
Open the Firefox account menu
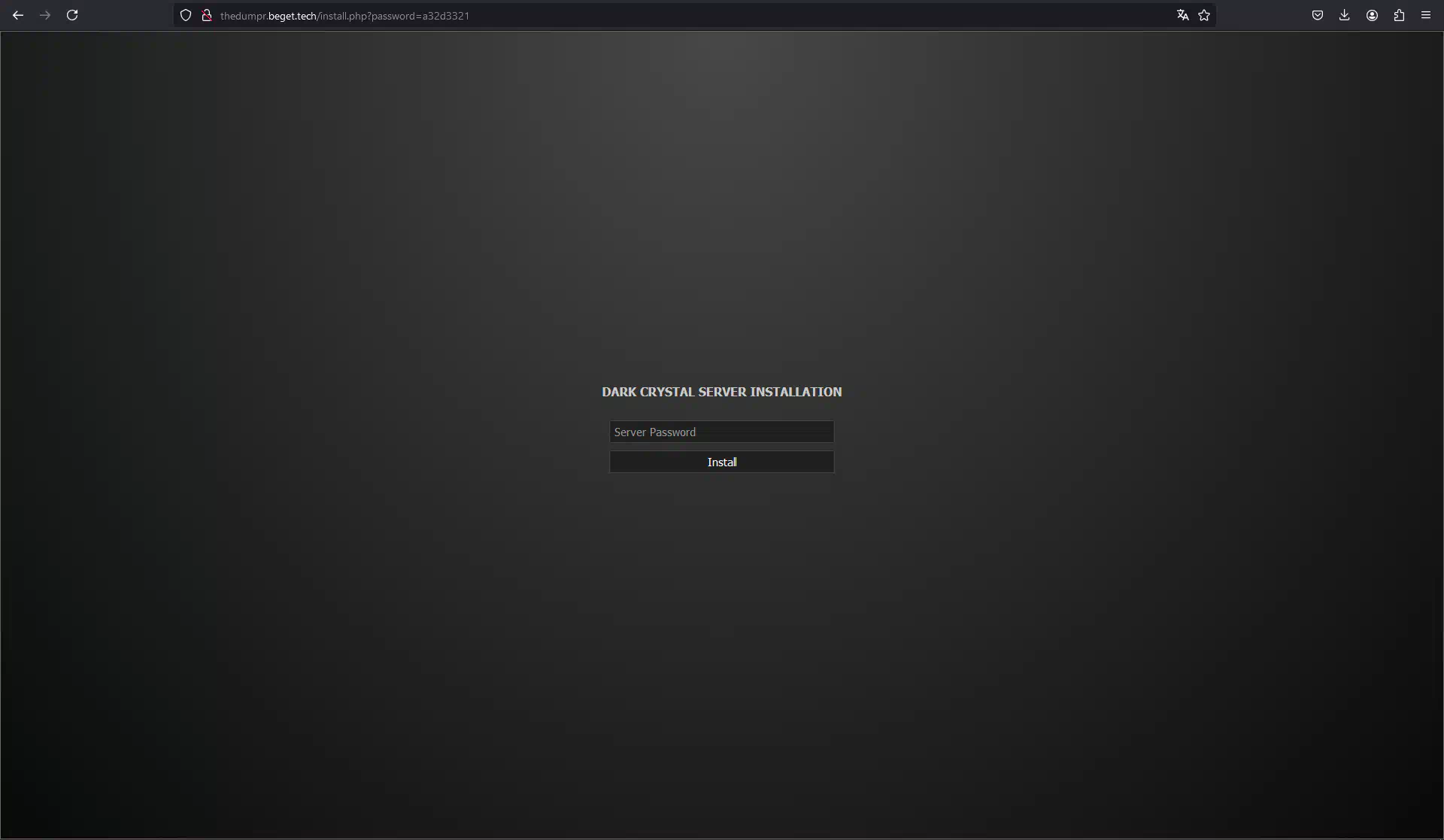coord(1372,15)
